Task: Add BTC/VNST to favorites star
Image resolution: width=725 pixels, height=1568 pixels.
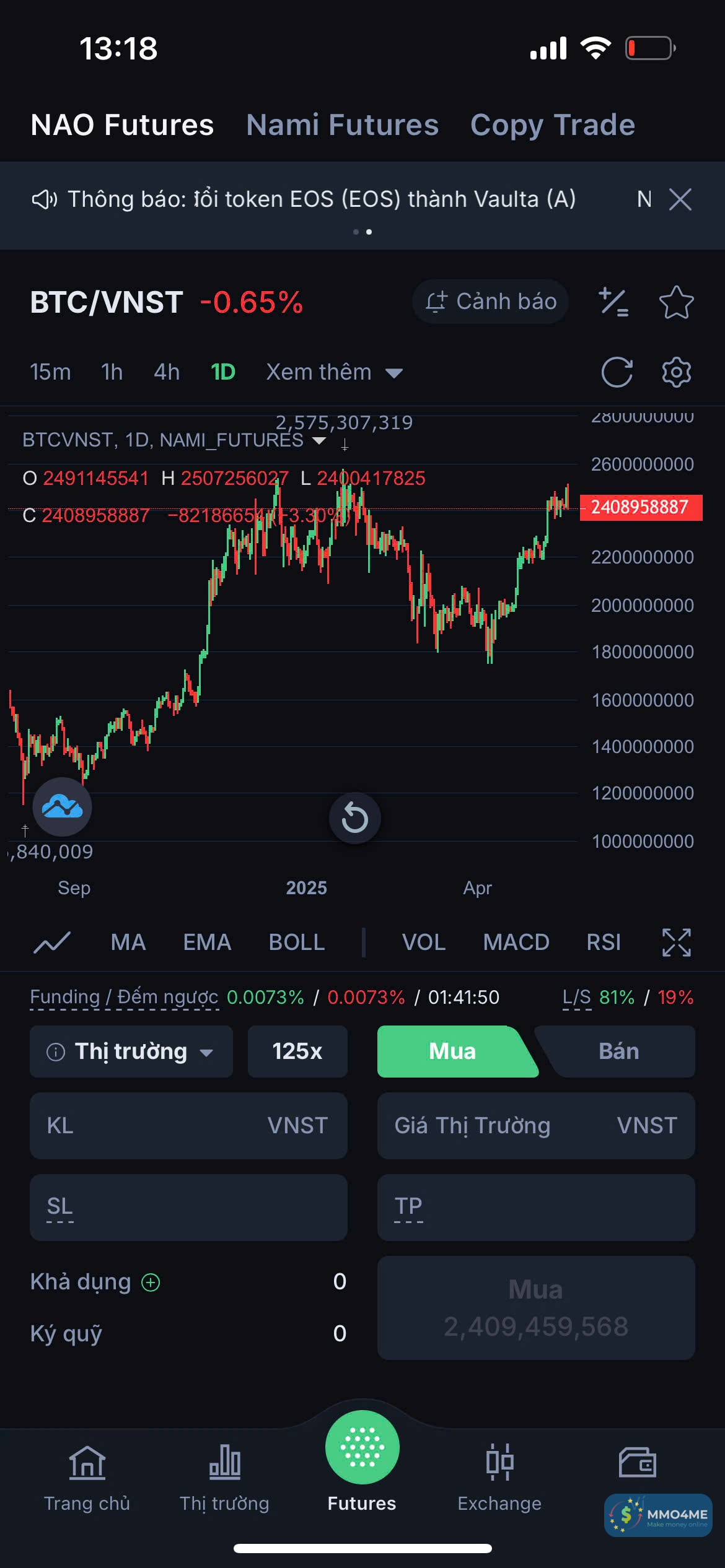Action: (676, 302)
